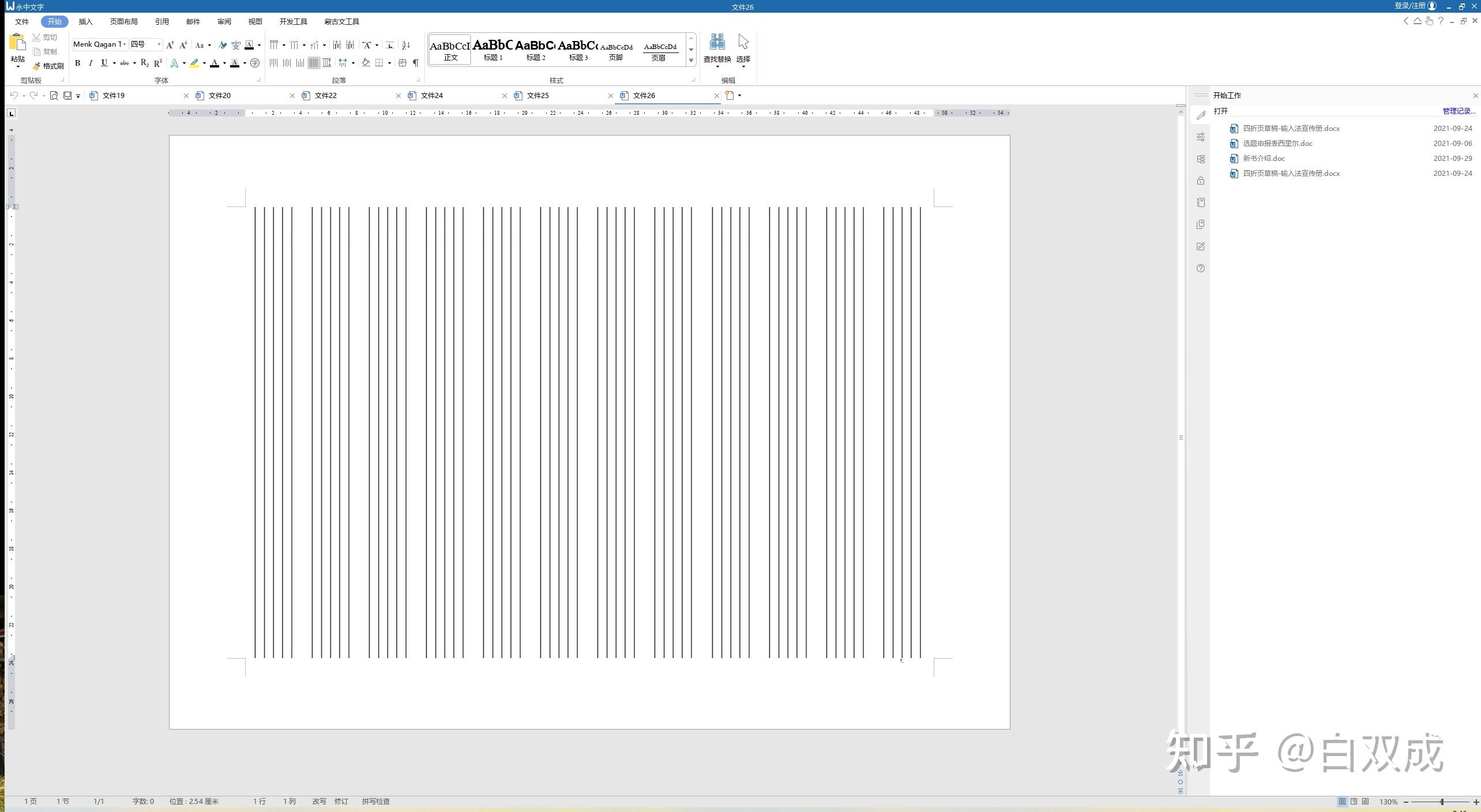Click the Find and Replace binoculars icon

(x=717, y=42)
